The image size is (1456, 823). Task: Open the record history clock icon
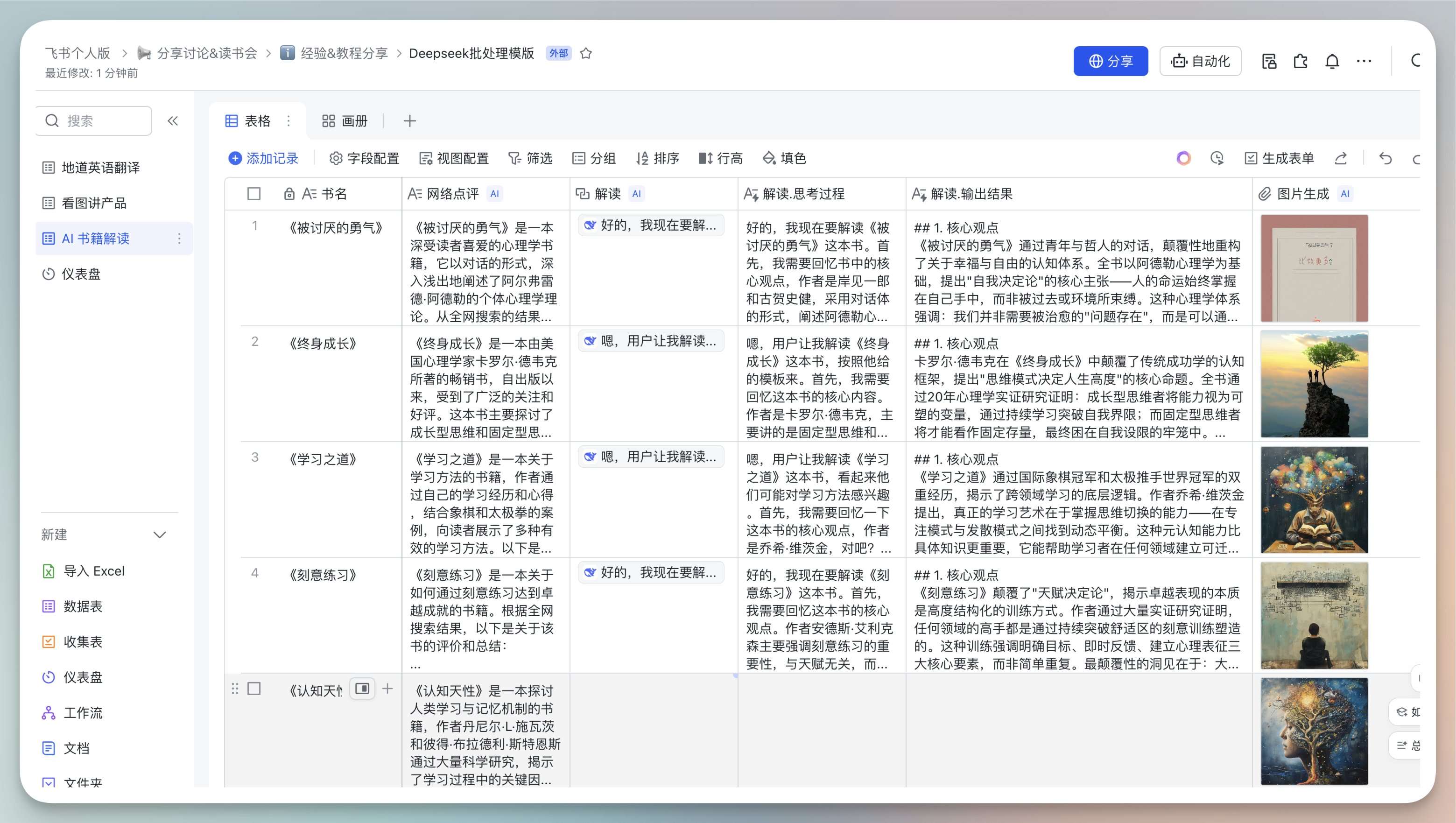coord(1217,158)
